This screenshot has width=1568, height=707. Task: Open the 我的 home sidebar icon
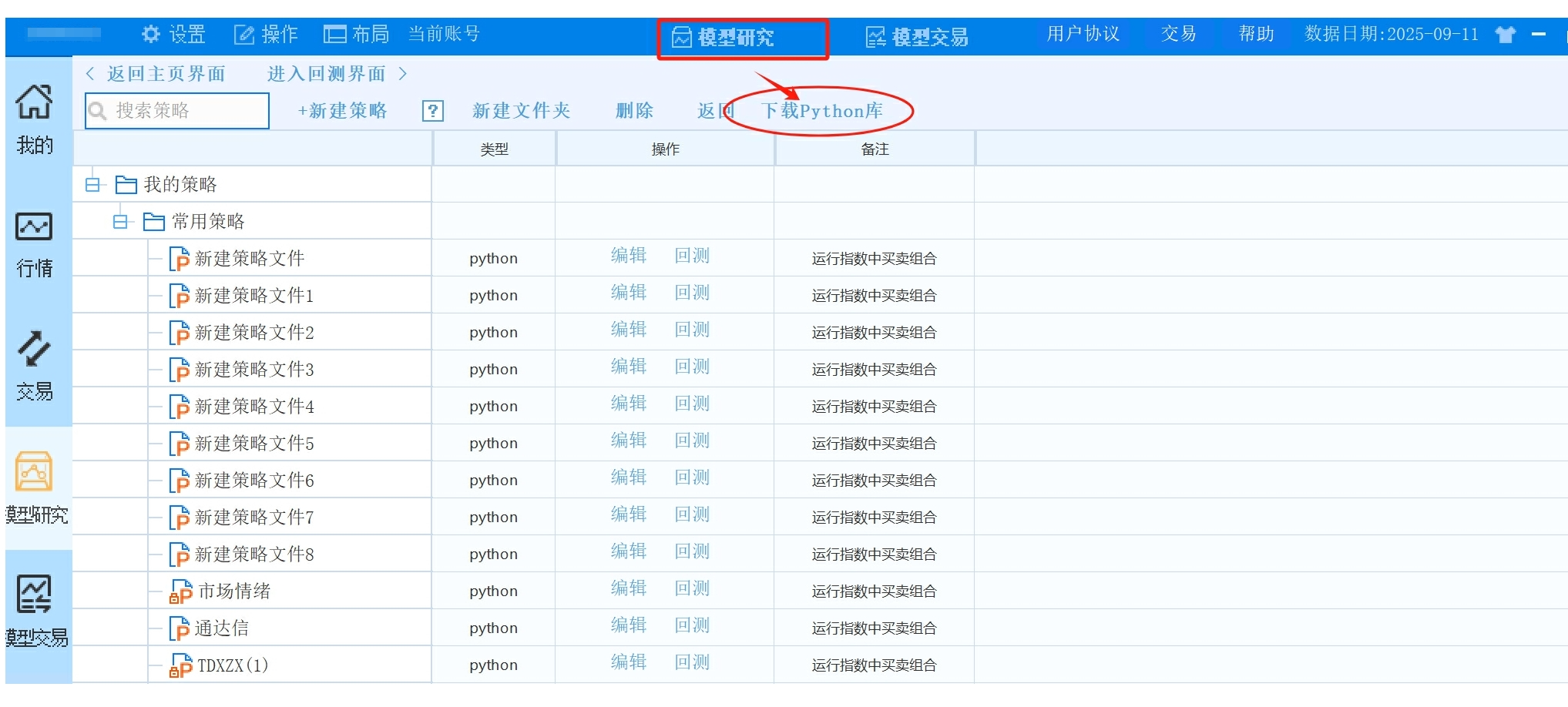[x=35, y=102]
